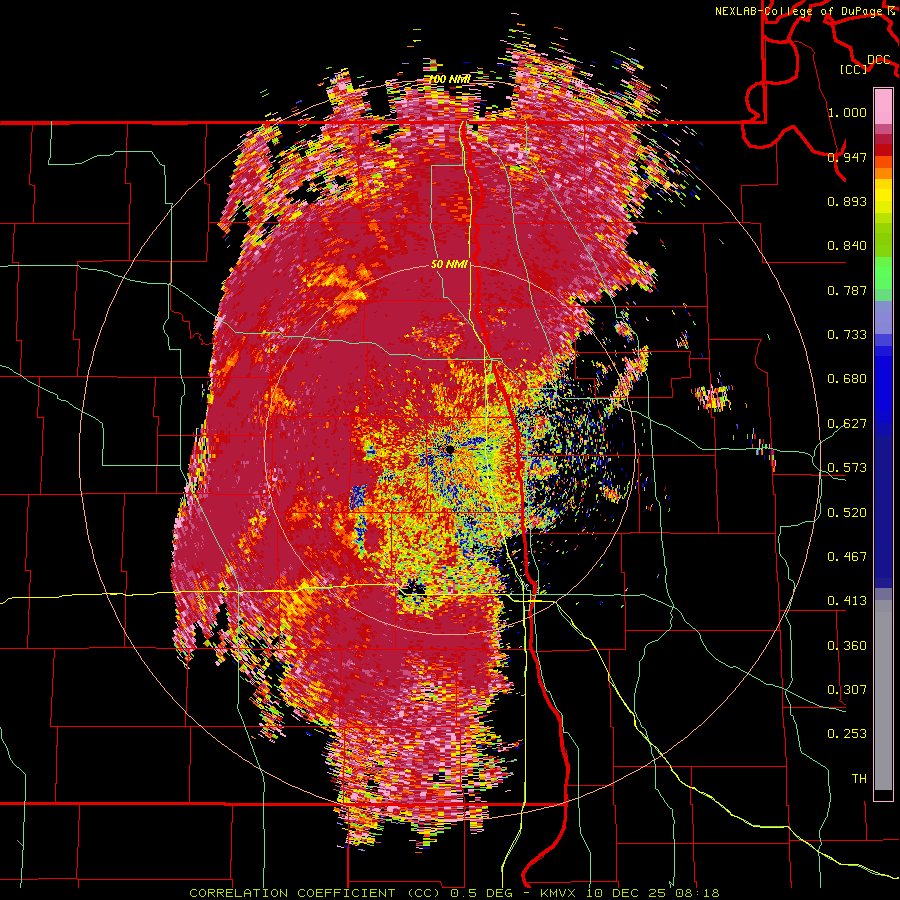Select the 0.893 scale value

pyautogui.click(x=847, y=201)
